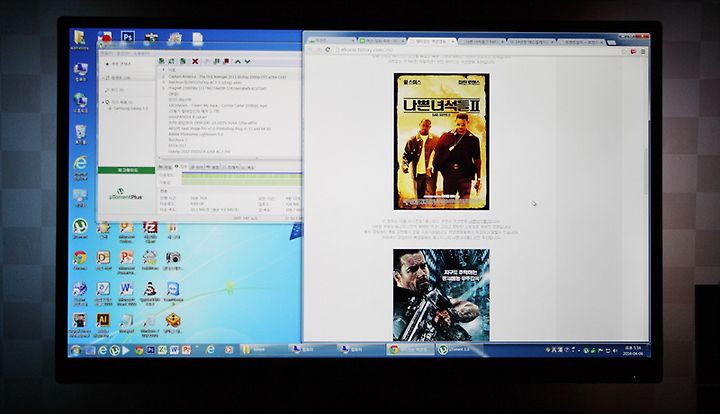Click Add Torrent from URL toolbar icon
The width and height of the screenshot is (720, 414).
(172, 61)
